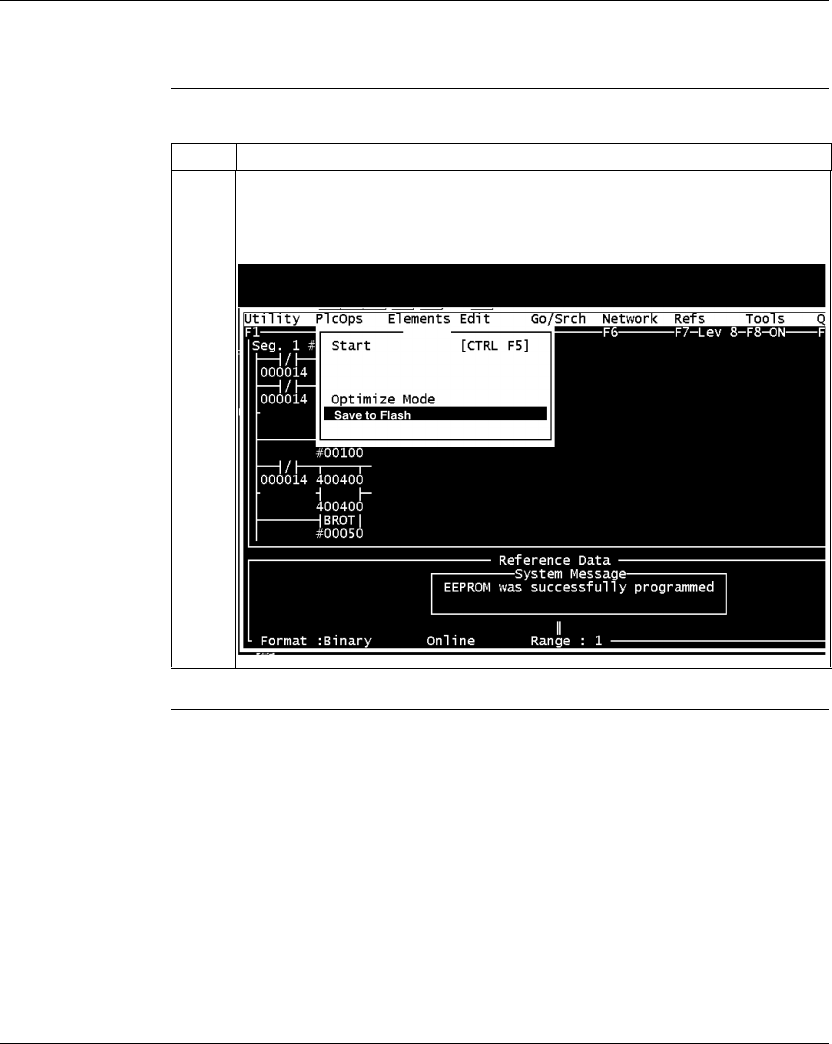Click the [CTRL F5] shortcut text
This screenshot has width=832, height=1044.
click(495, 346)
